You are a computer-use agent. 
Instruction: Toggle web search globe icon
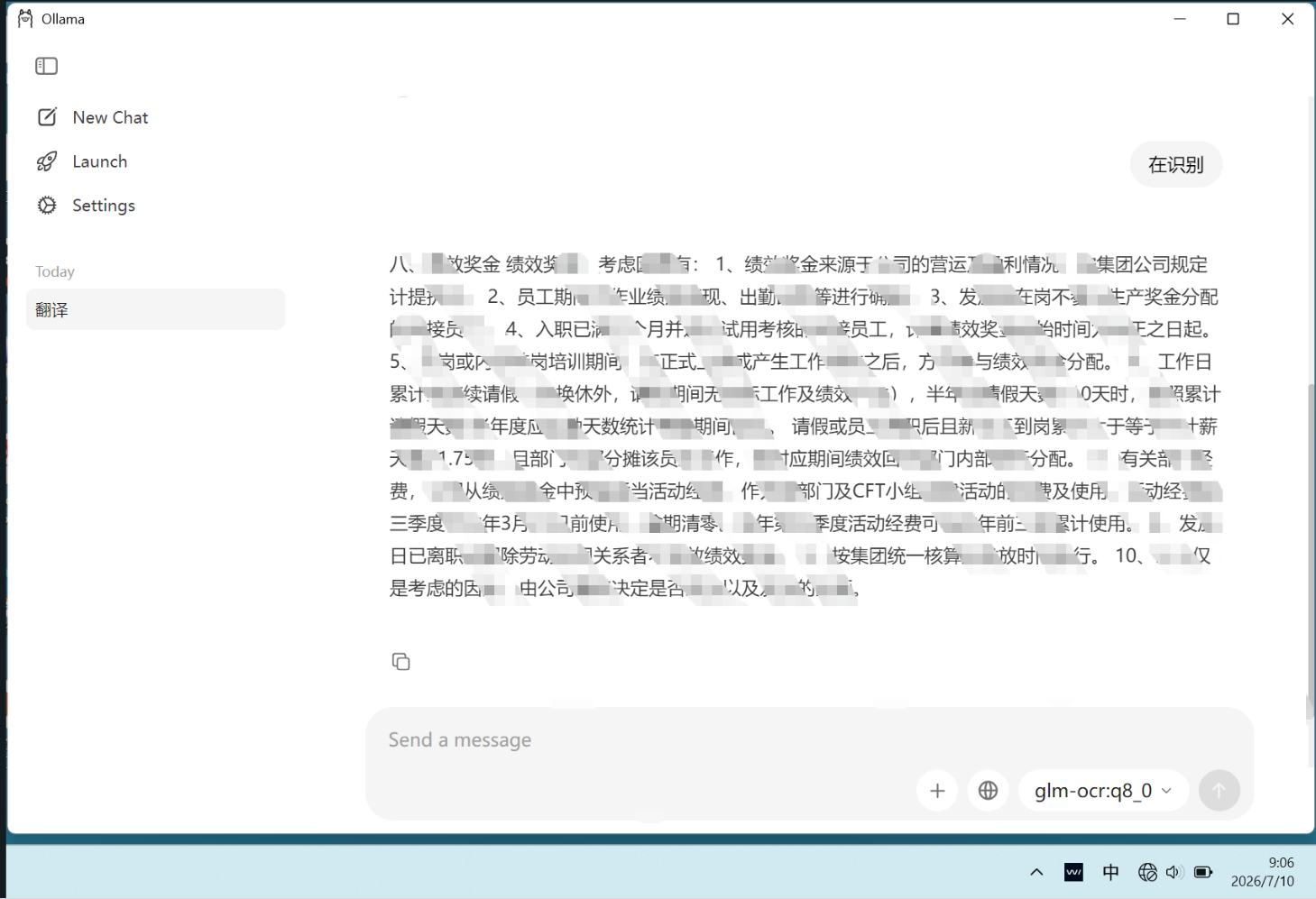tap(988, 791)
